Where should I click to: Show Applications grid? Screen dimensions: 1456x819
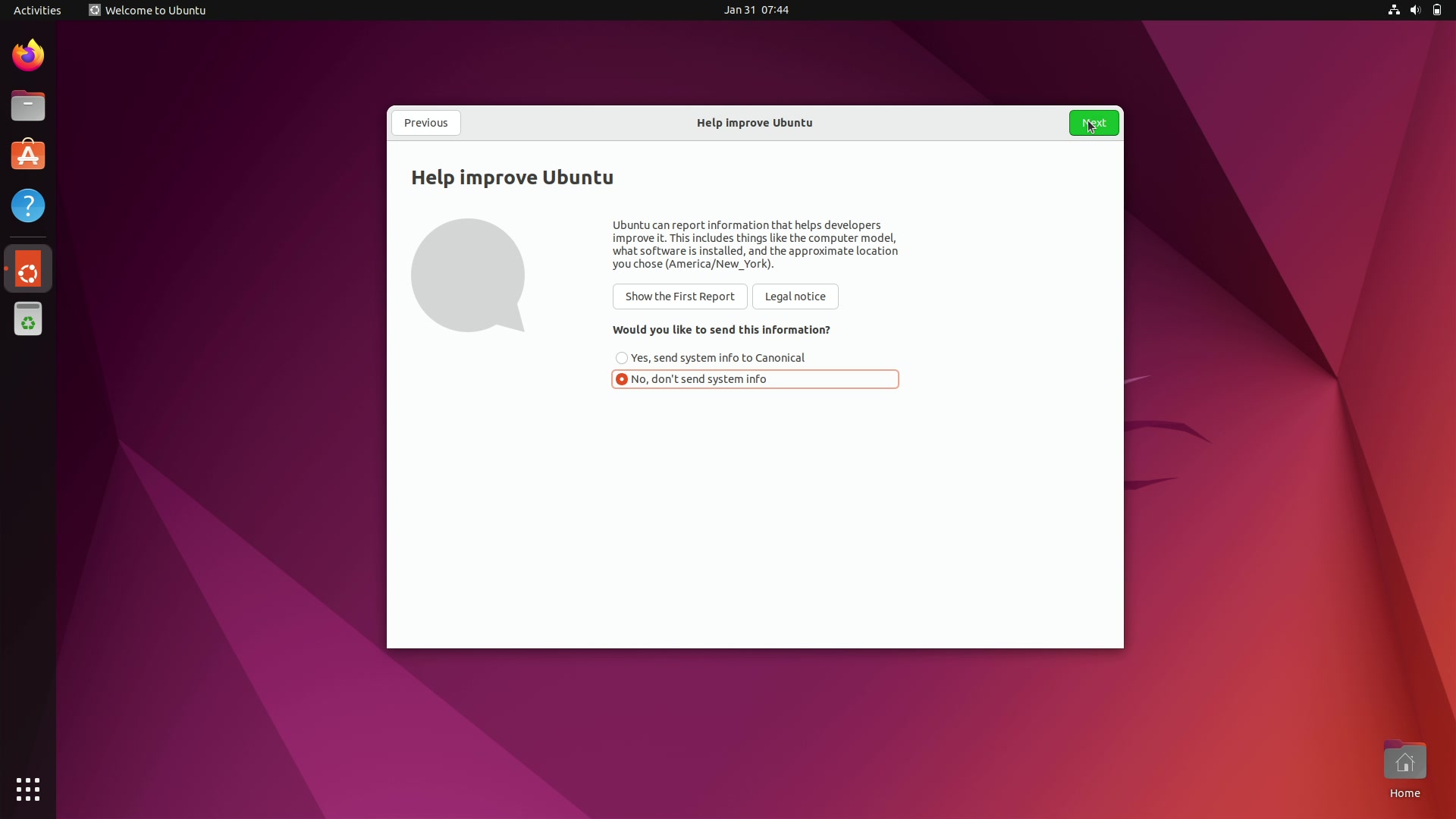tap(28, 789)
